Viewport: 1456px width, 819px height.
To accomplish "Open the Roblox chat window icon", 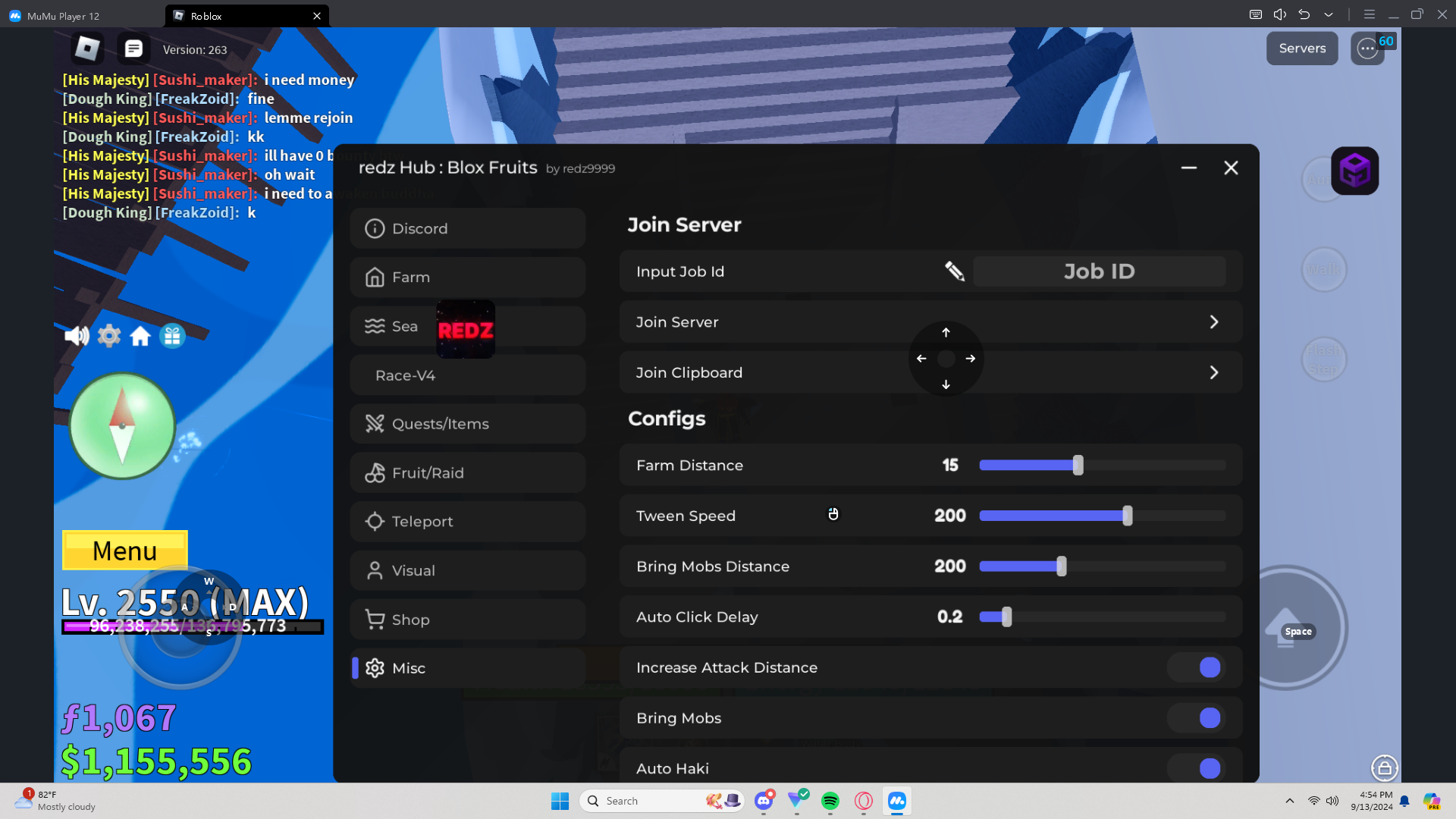I will 133,49.
